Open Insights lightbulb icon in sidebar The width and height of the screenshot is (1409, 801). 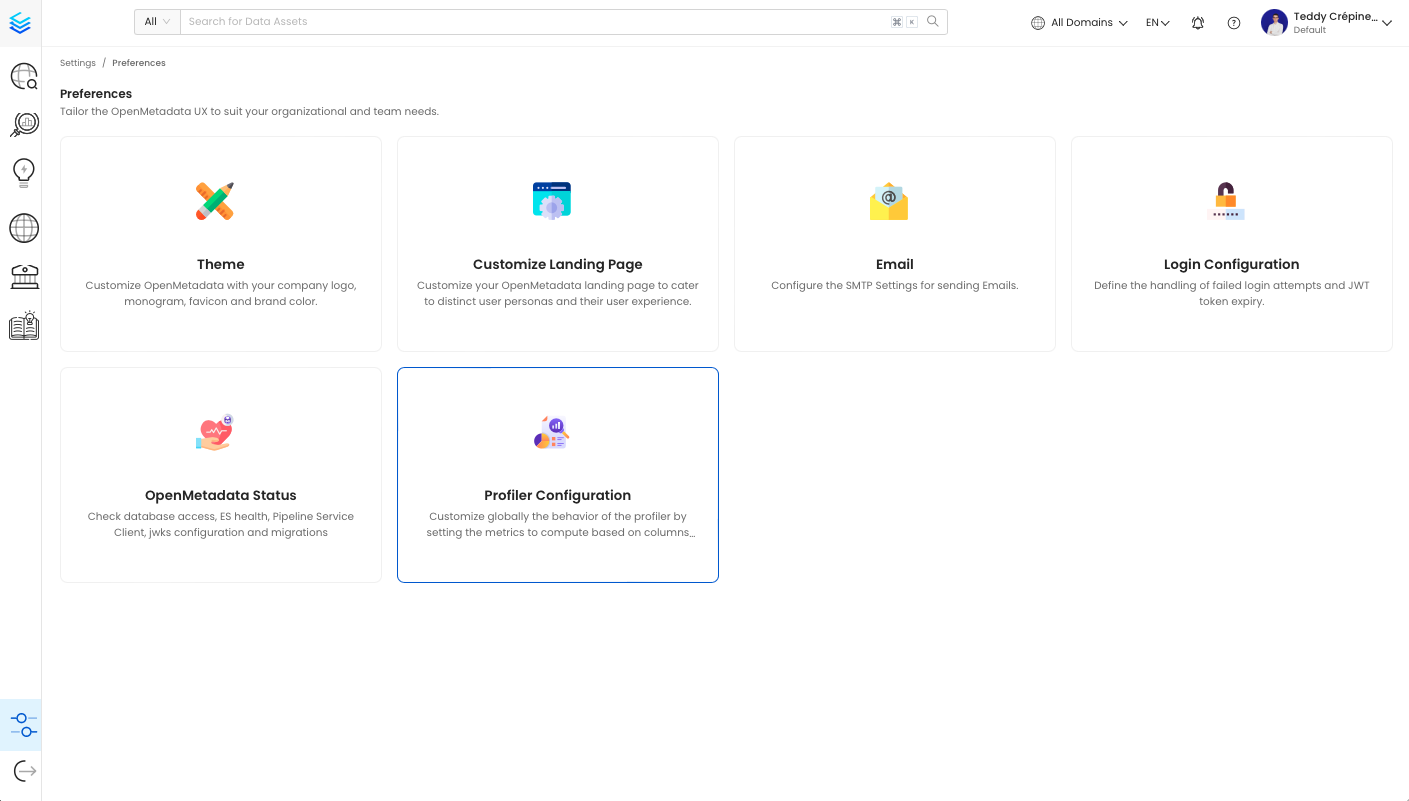(23, 173)
